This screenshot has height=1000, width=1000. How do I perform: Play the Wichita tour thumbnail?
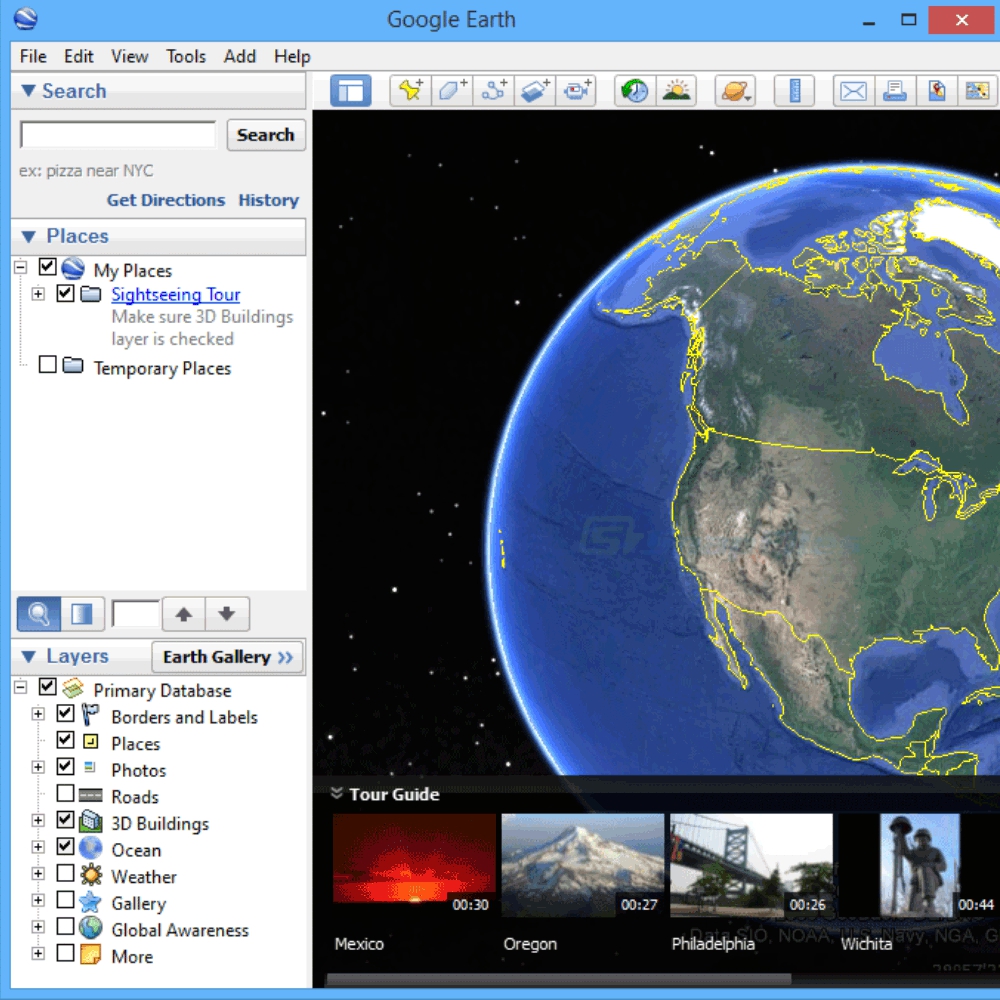(920, 865)
